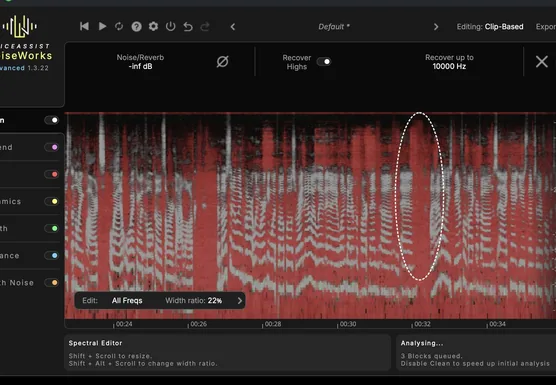Viewport: 556px width, 385px height.
Task: Click the Analysing... status text
Action: (x=422, y=343)
